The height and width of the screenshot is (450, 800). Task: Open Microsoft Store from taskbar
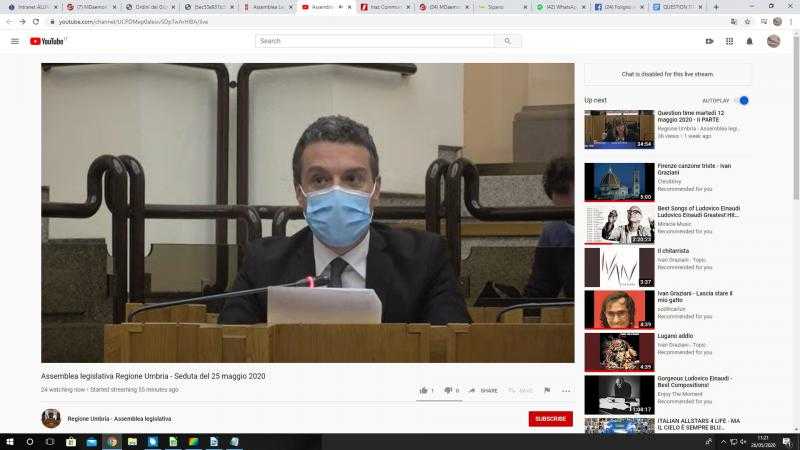(x=71, y=442)
